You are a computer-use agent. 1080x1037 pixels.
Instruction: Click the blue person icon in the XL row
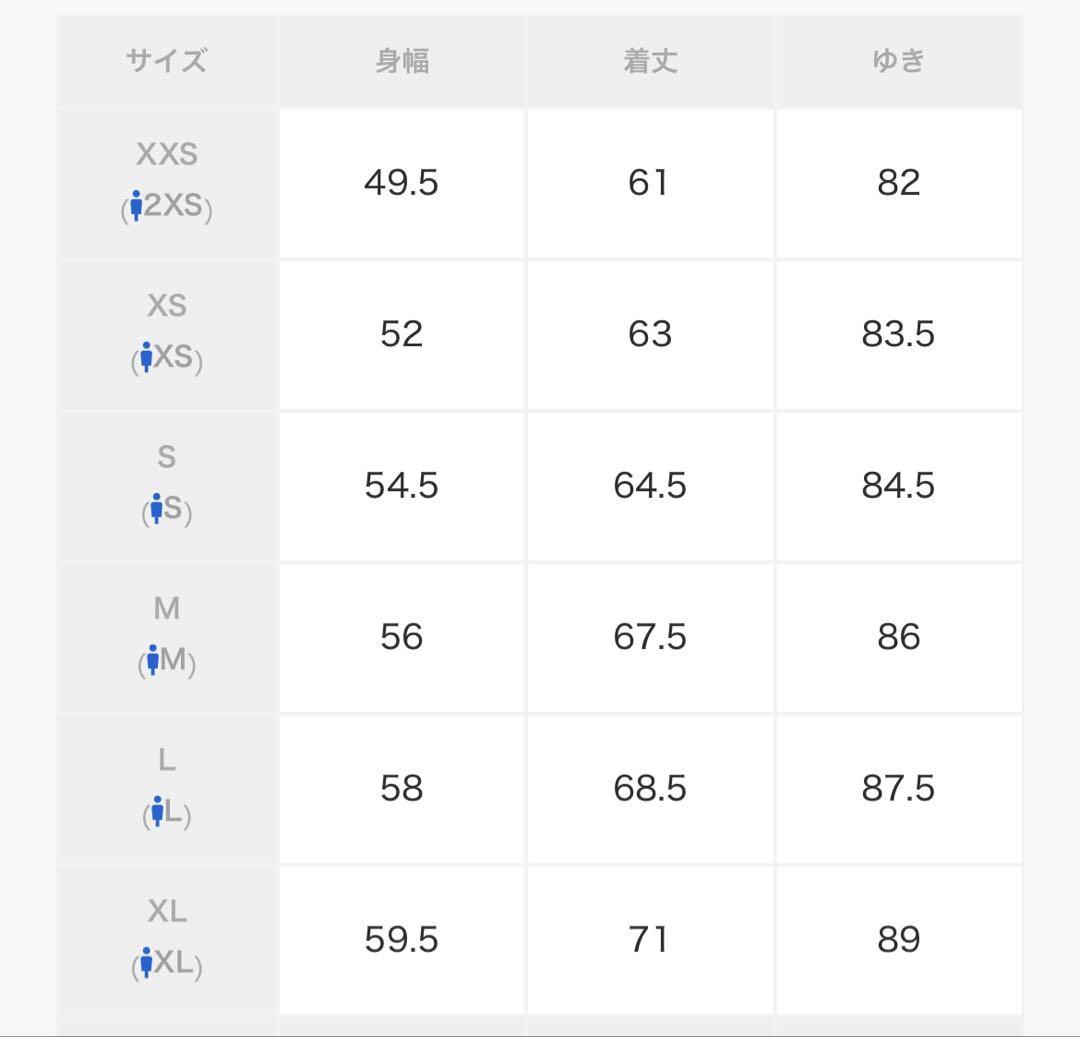tap(146, 963)
